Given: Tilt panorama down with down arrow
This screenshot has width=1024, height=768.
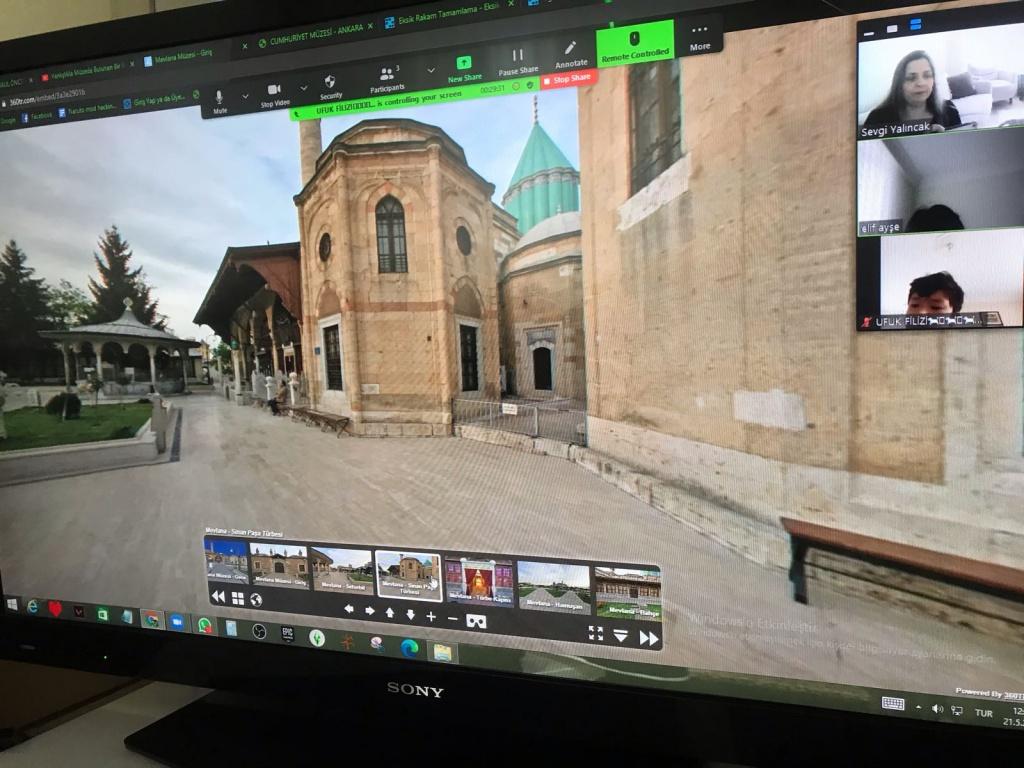Looking at the screenshot, I should [410, 614].
